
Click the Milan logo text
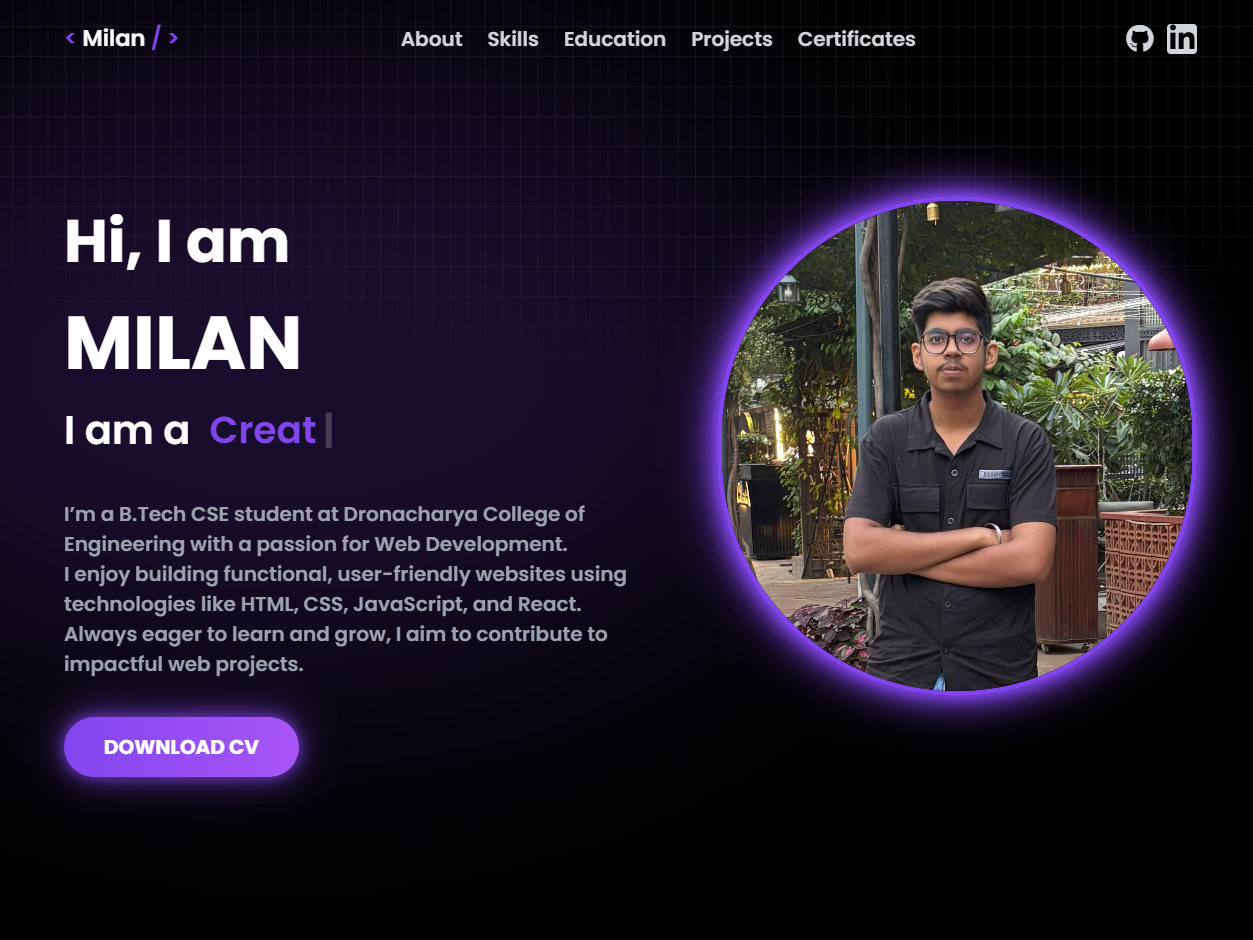coord(114,38)
